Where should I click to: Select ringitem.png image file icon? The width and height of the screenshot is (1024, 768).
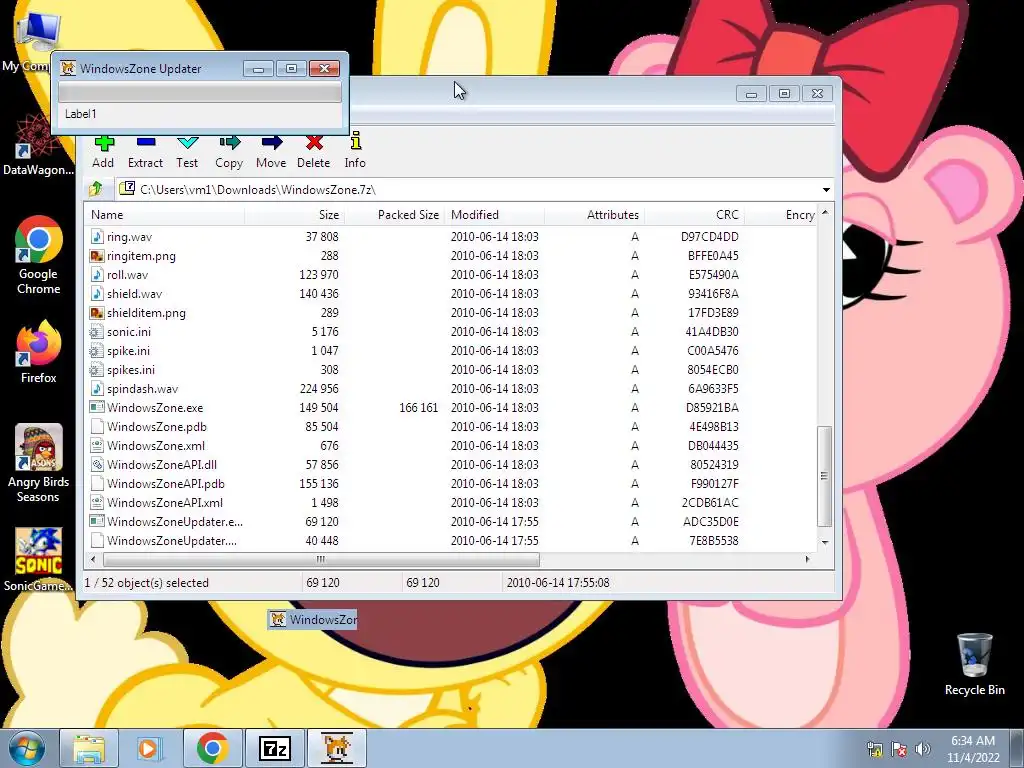tap(97, 256)
